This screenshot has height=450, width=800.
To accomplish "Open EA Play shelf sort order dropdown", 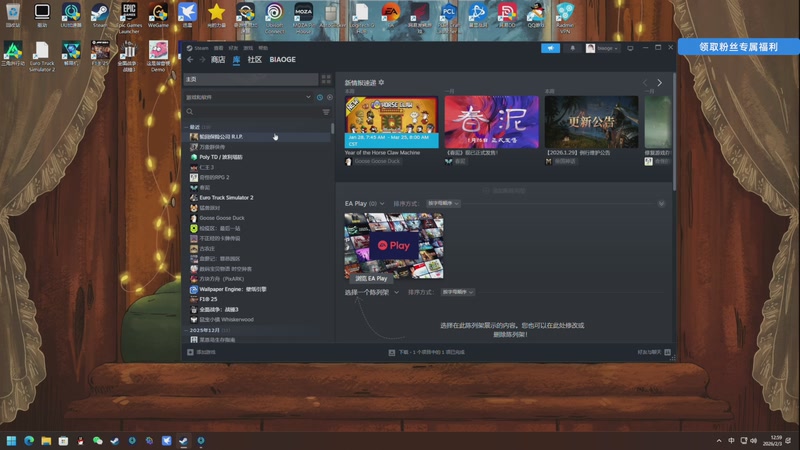I will [443, 204].
